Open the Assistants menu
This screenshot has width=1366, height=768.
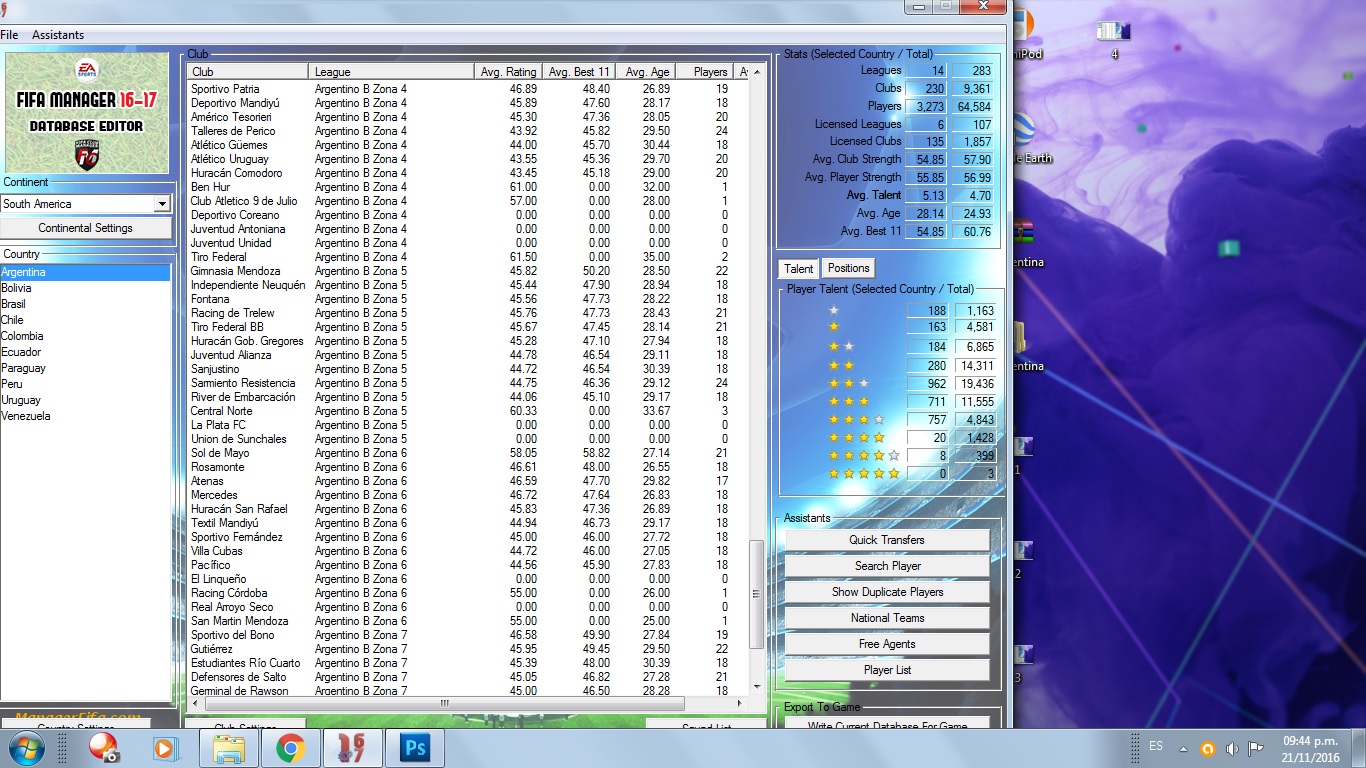58,35
